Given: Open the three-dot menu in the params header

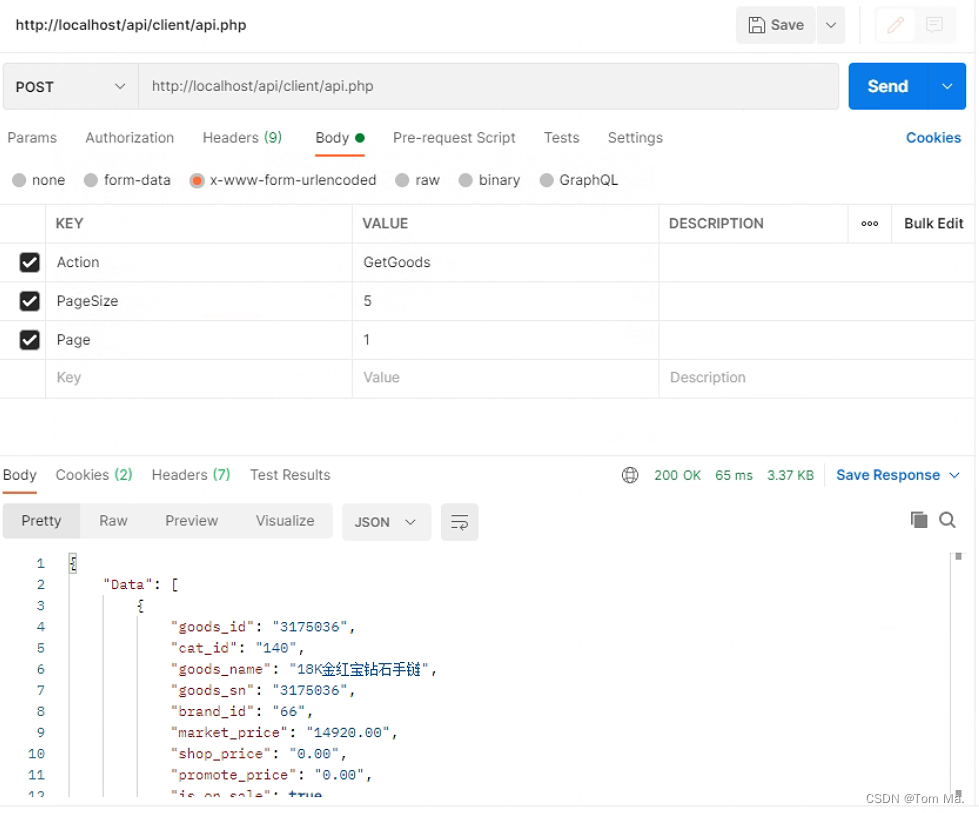Looking at the screenshot, I should 869,223.
